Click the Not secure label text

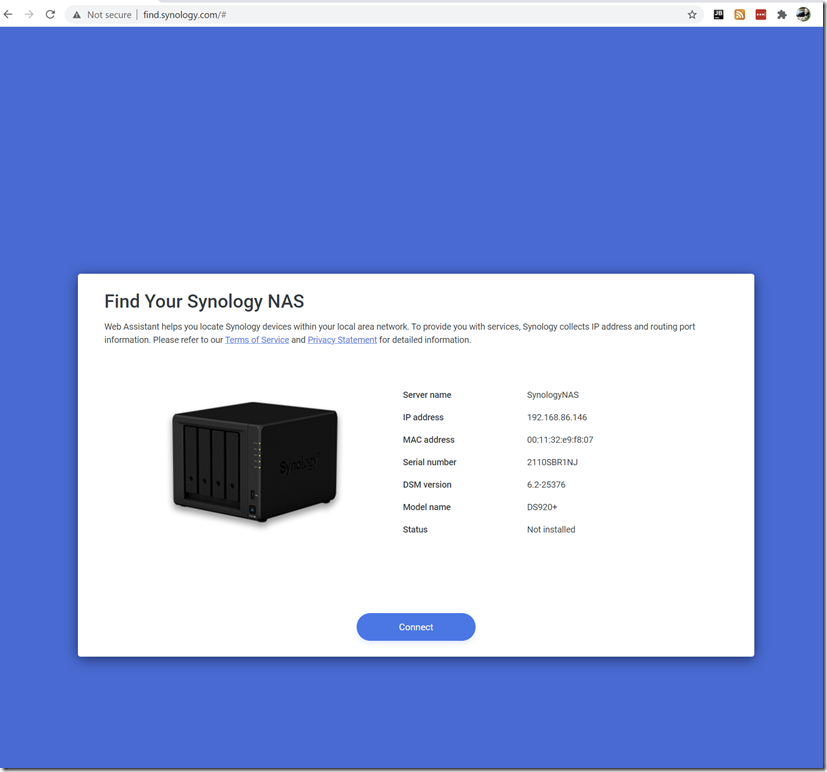[x=109, y=15]
